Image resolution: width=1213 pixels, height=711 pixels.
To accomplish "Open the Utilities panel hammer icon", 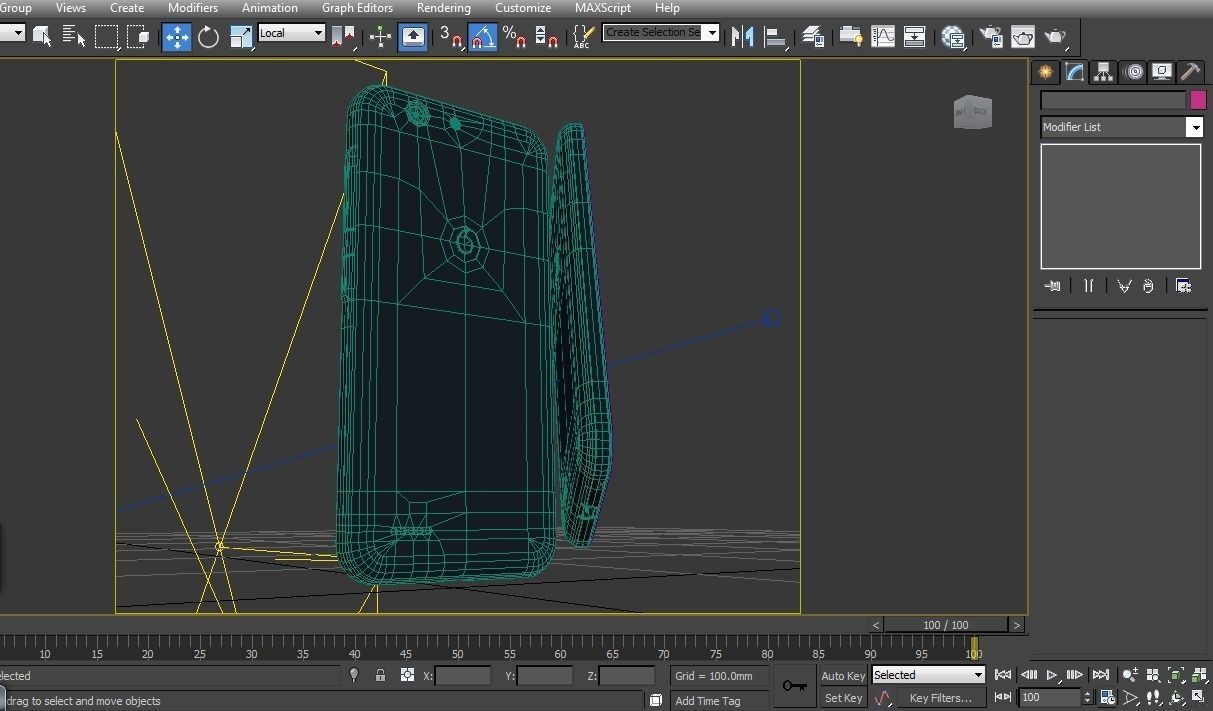I will (x=1189, y=72).
